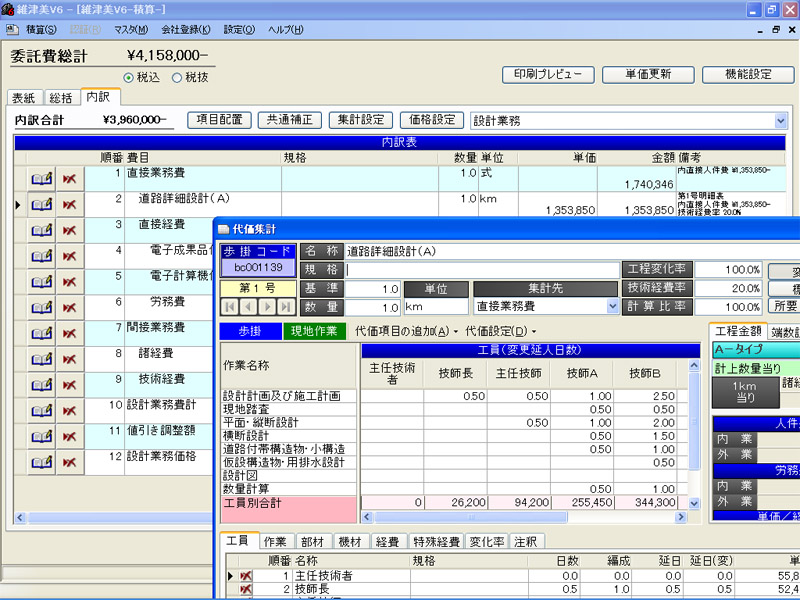Image resolution: width=800 pixels, height=600 pixels.
Task: Click the red cut icon for 道路詳細設計(A)
Action: [x=69, y=204]
